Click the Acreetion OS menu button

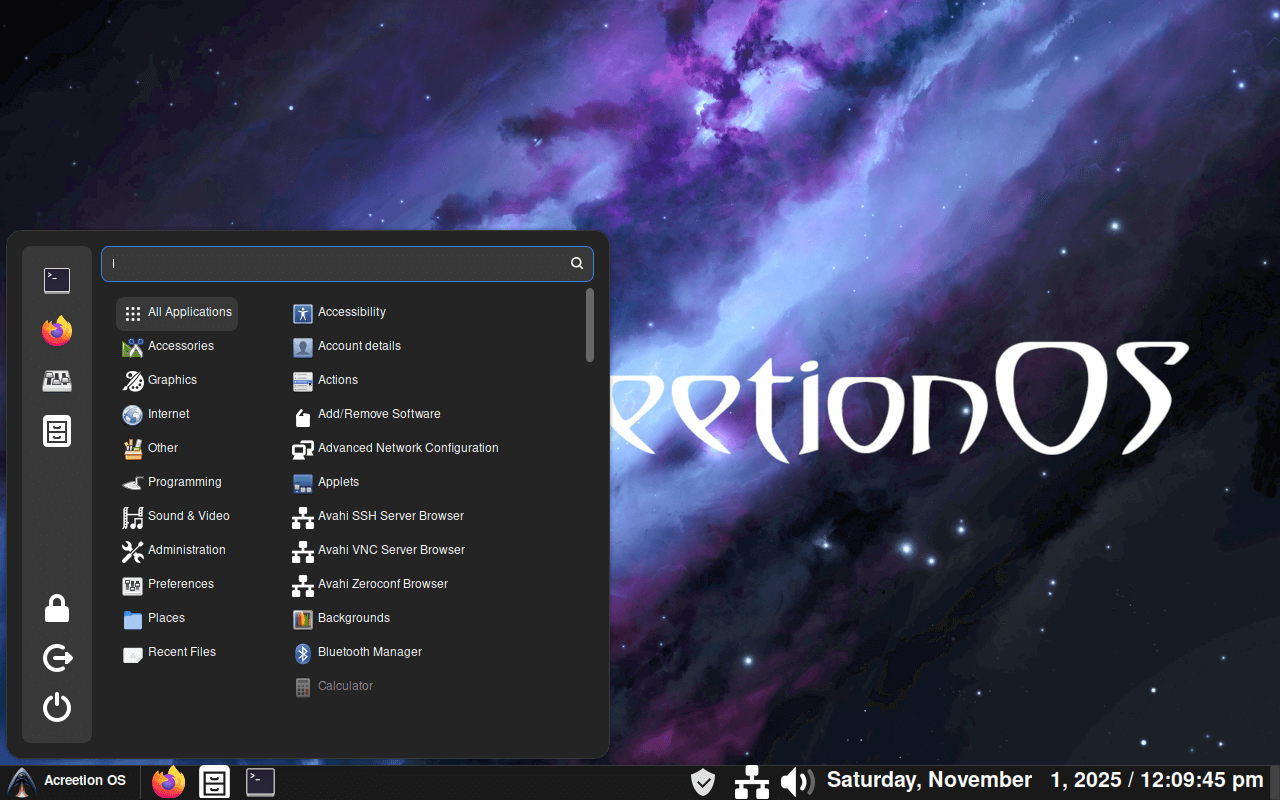68,781
